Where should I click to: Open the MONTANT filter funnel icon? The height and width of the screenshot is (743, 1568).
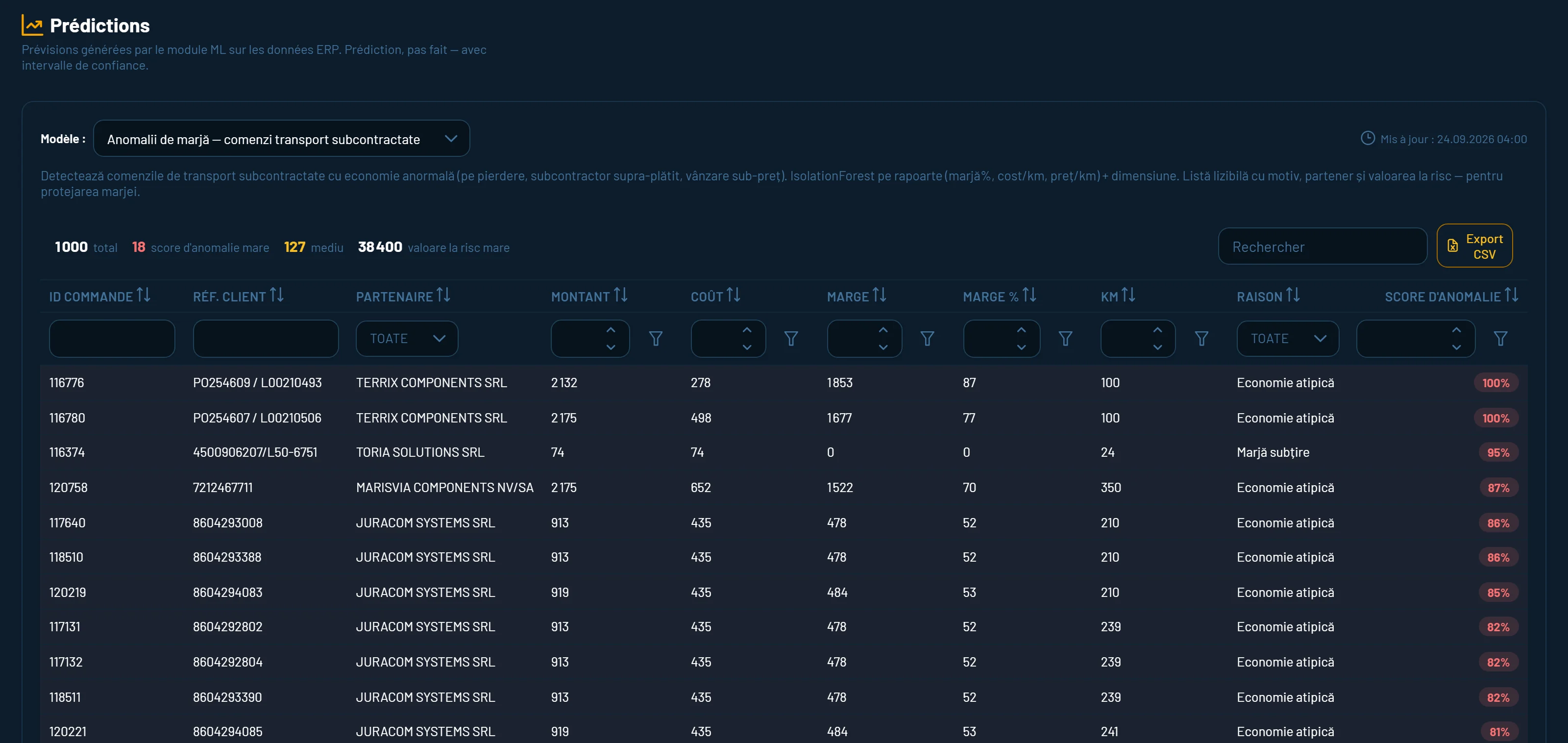656,339
